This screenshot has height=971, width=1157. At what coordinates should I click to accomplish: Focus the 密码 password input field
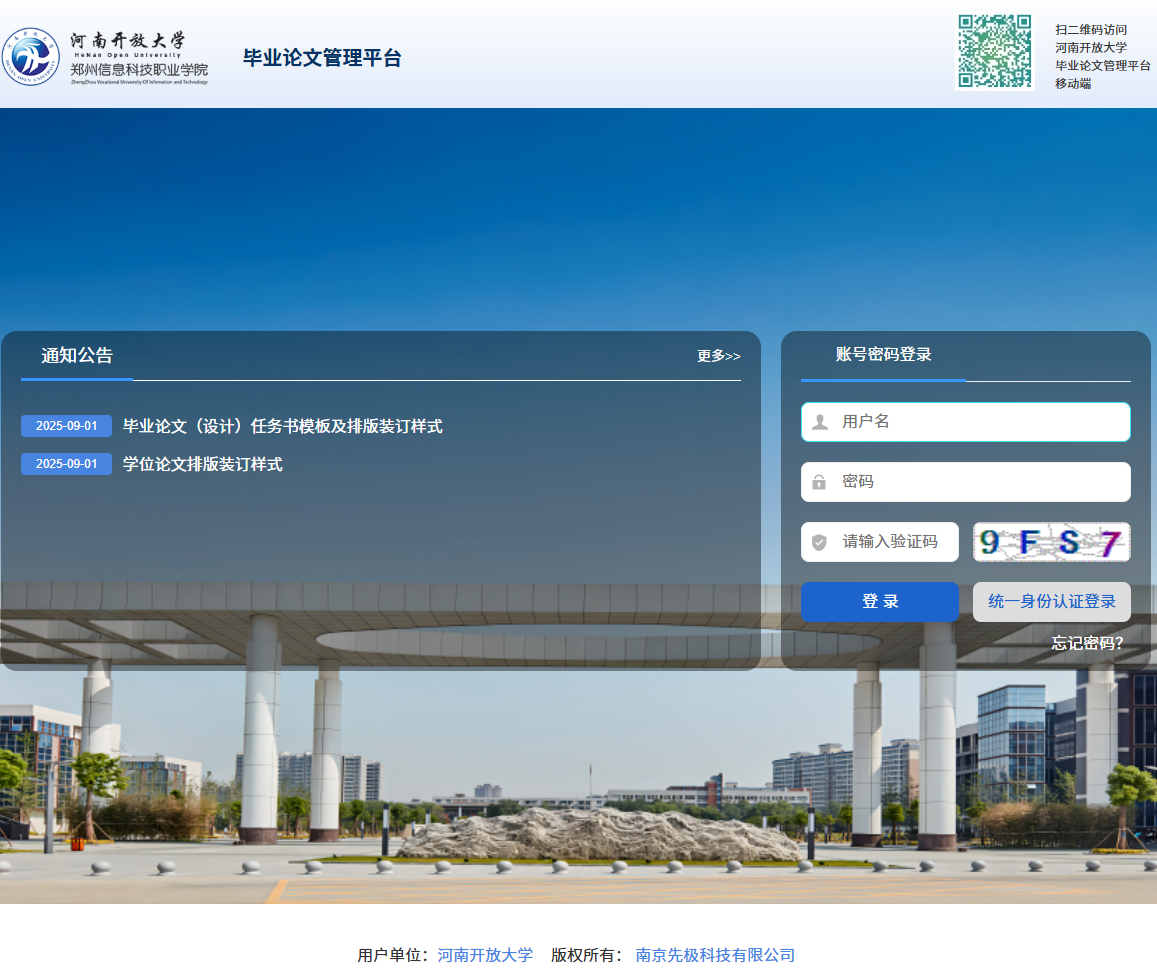966,482
